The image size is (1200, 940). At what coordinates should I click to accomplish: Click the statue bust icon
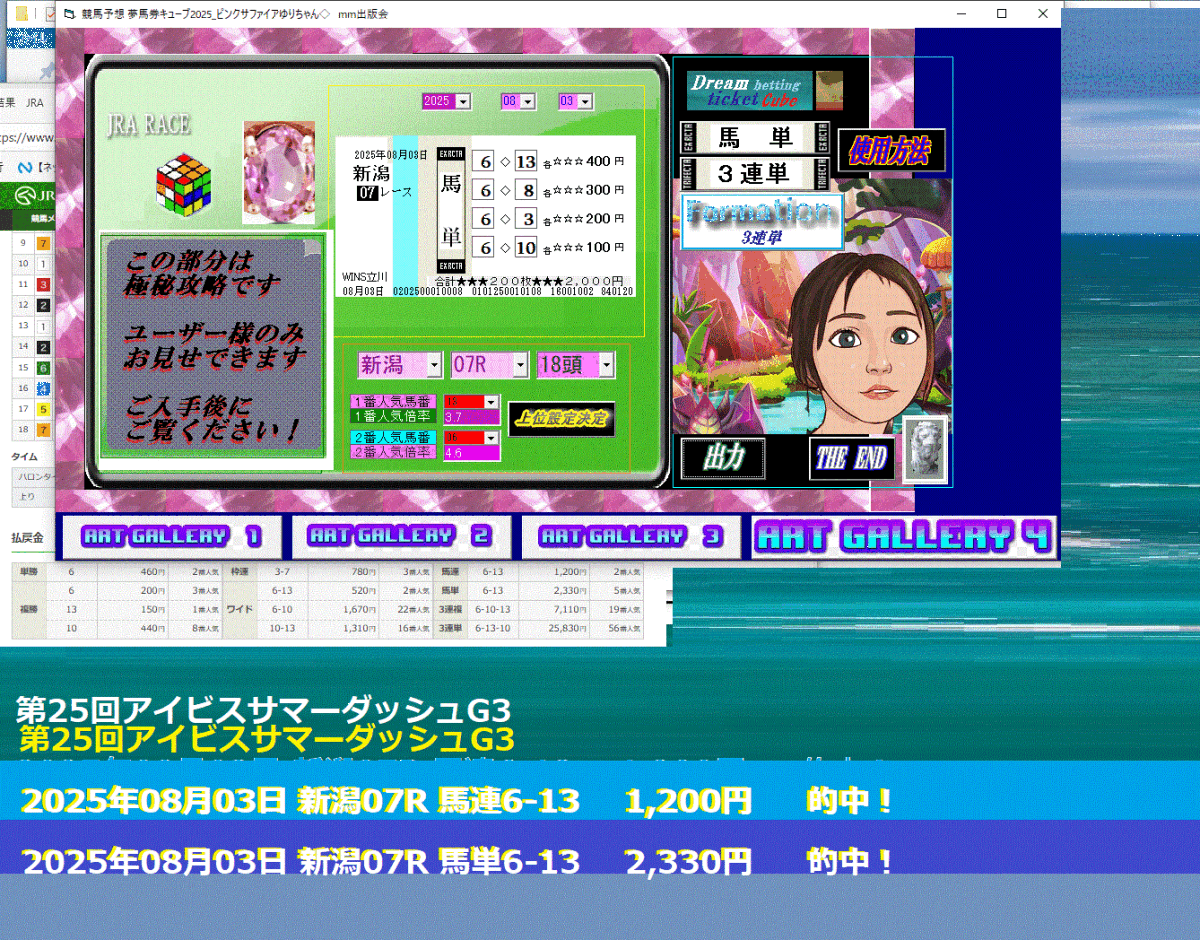(x=925, y=450)
